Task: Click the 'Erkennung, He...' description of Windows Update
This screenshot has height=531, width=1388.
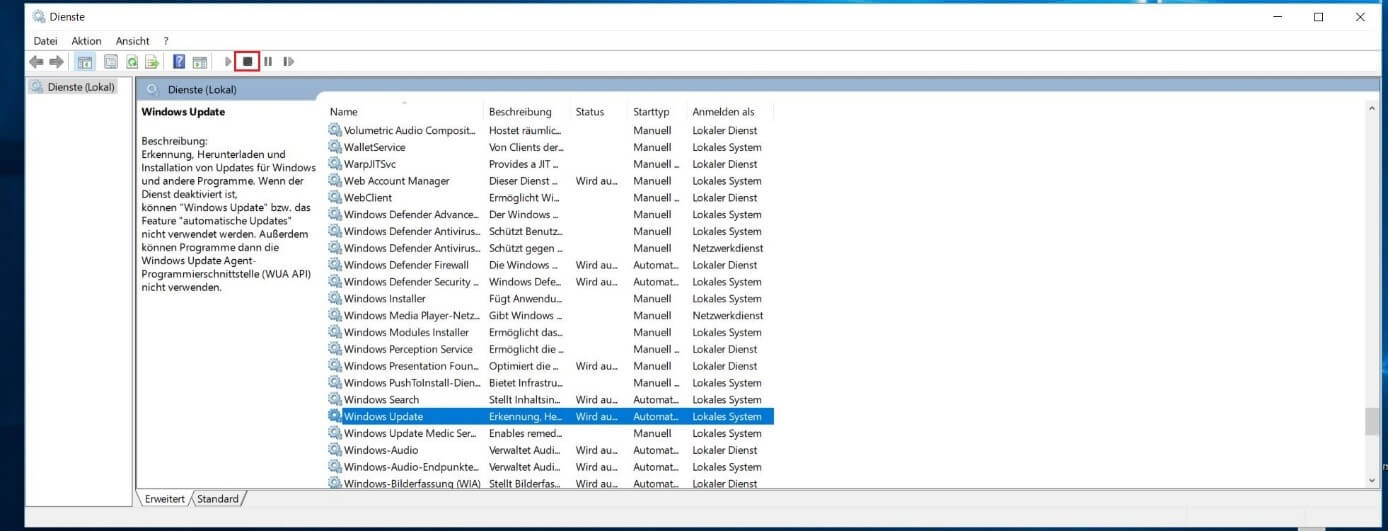Action: [x=524, y=416]
